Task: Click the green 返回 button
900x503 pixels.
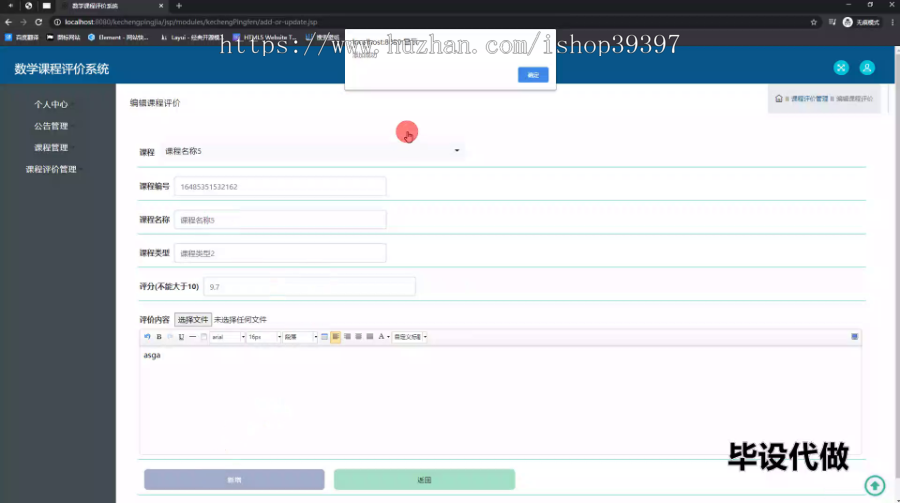Action: tap(424, 479)
